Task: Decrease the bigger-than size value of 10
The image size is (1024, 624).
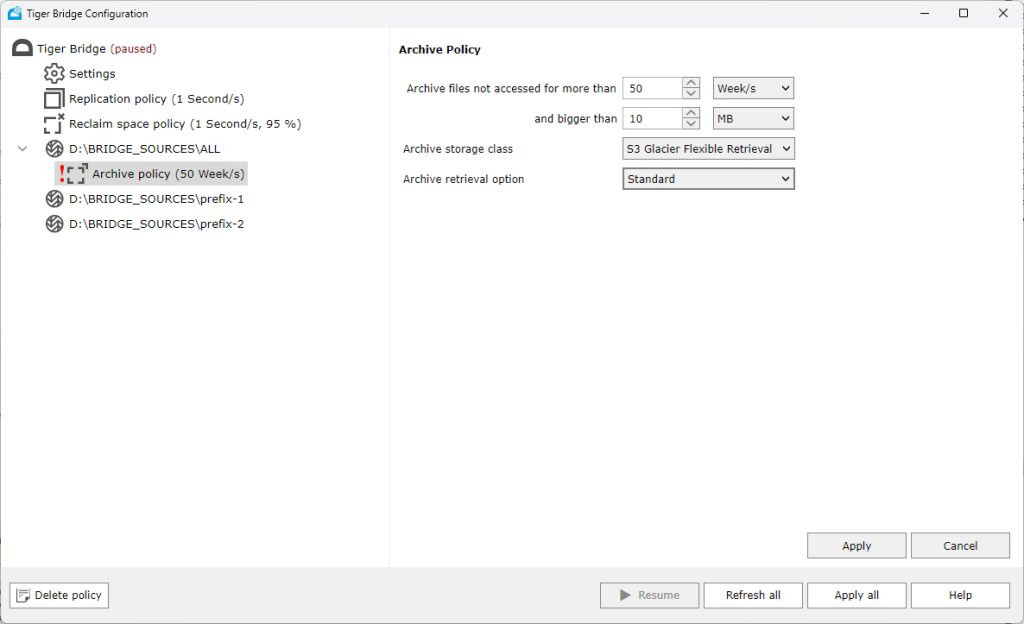Action: tap(691, 124)
